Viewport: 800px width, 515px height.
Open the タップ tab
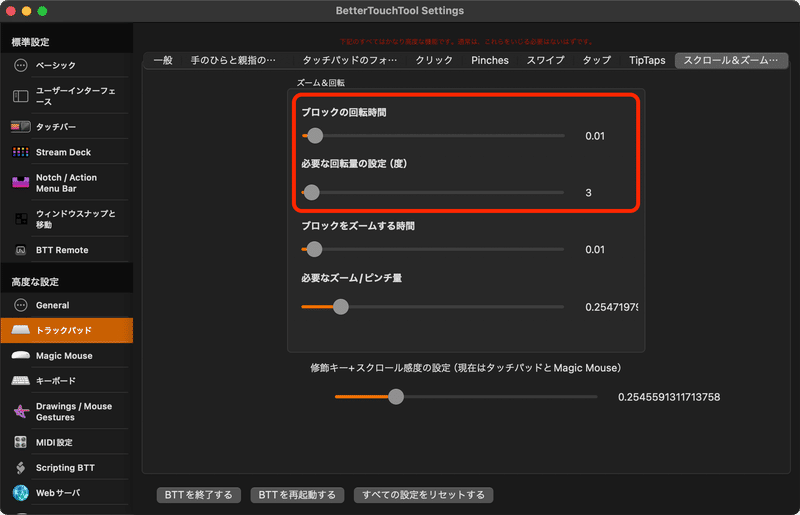(596, 60)
